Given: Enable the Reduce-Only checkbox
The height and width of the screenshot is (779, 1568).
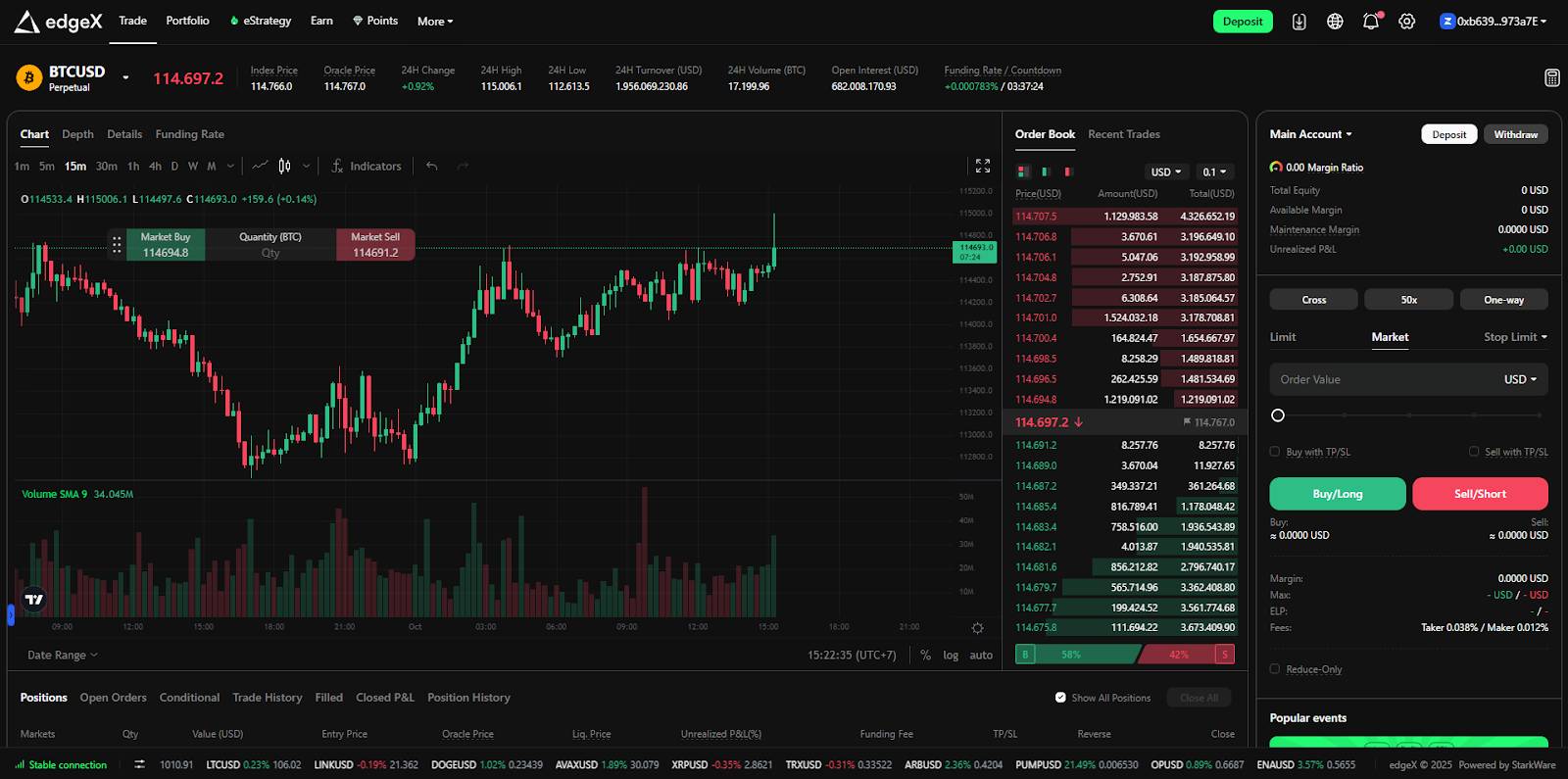Looking at the screenshot, I should 1275,669.
